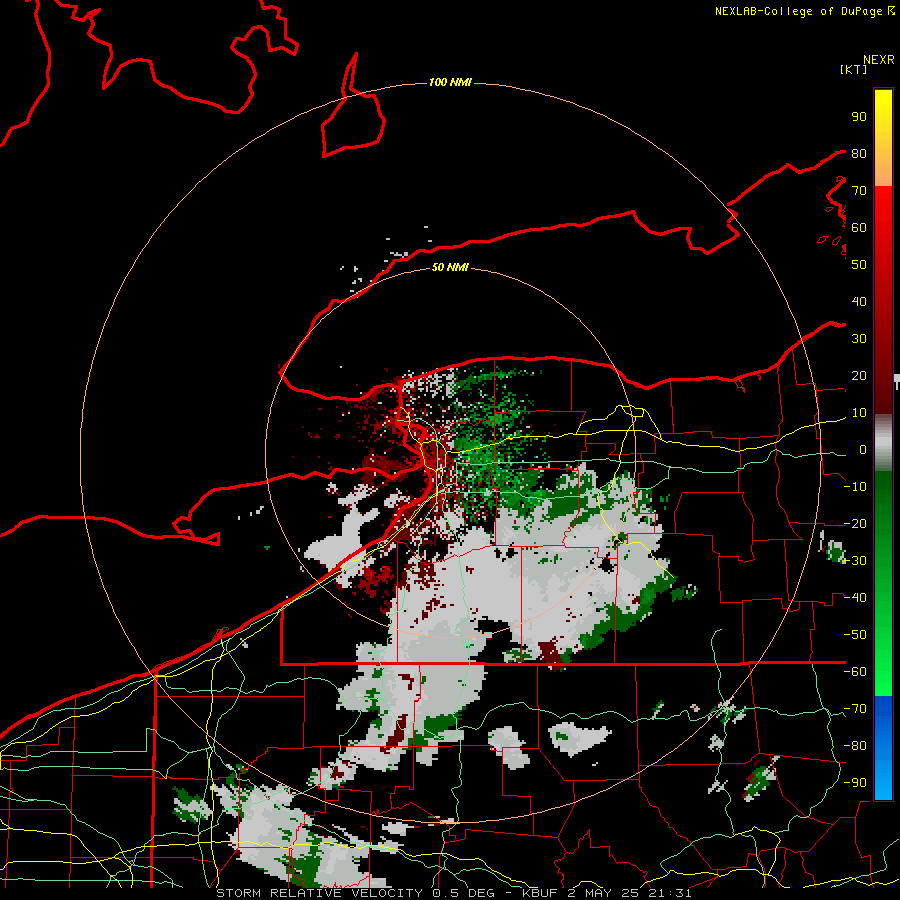The width and height of the screenshot is (900, 900).
Task: Click the 20 value on the velocity scale
Action: point(859,375)
